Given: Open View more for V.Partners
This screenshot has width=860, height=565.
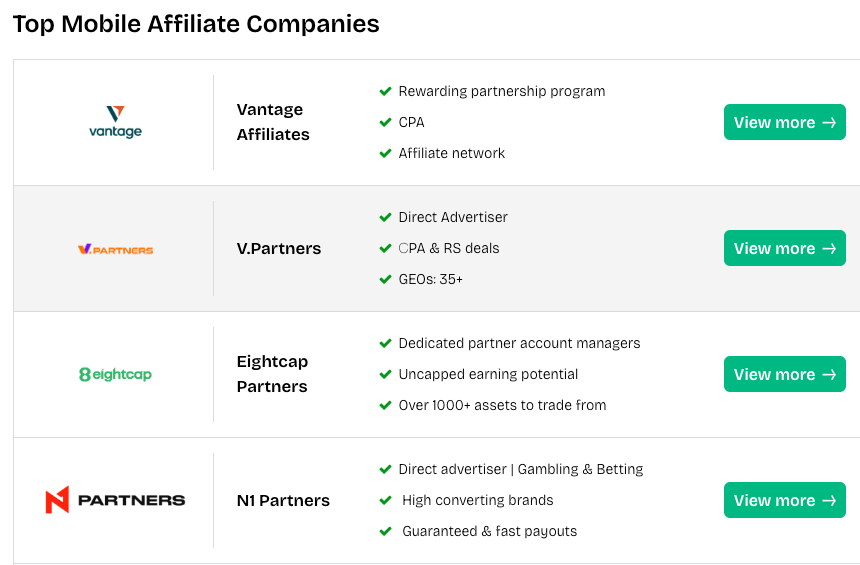Looking at the screenshot, I should pyautogui.click(x=784, y=248).
